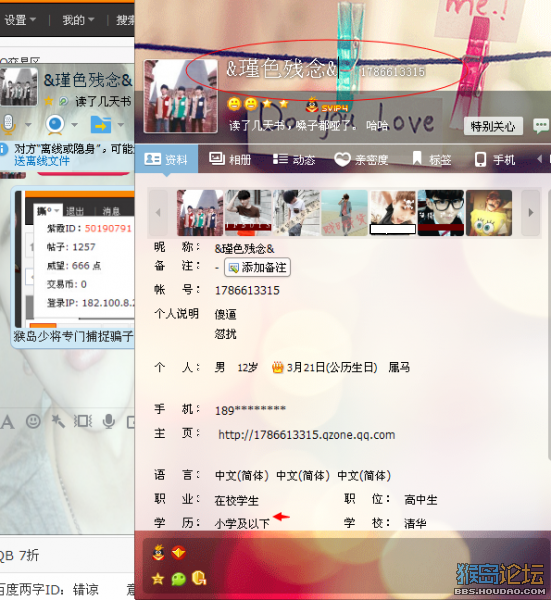Click the nickname &瑾色残念& in chat header
Image resolution: width=551 pixels, height=600 pixels.
click(x=88, y=80)
